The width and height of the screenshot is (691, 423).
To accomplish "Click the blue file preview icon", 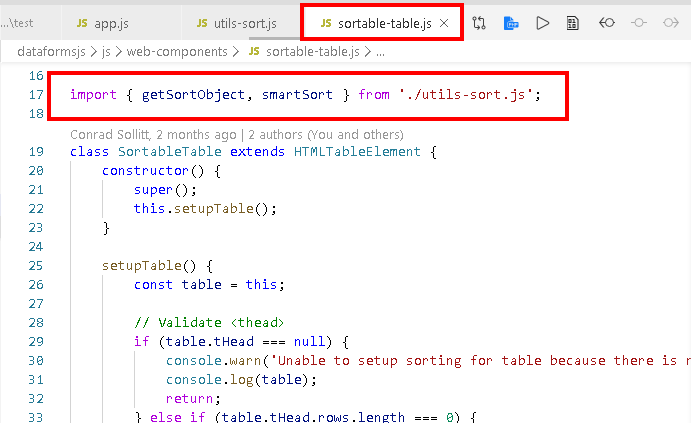I will coord(511,23).
